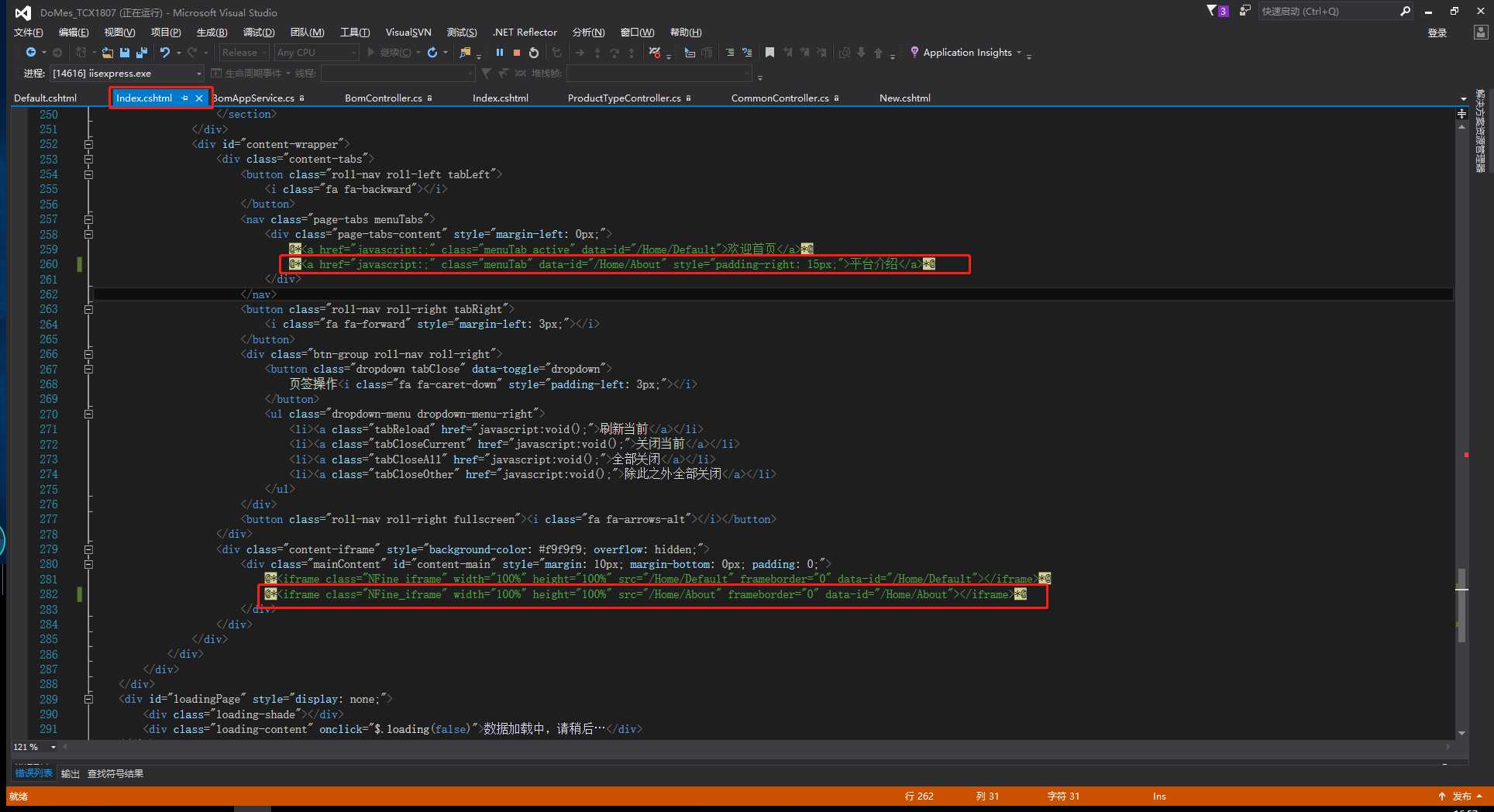Open the Application Insights dropdown arrow

coord(1019,52)
